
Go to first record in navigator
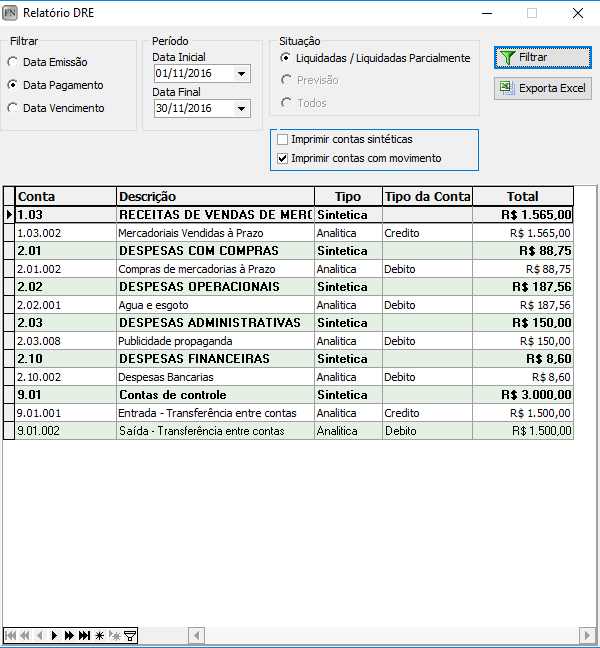coord(10,635)
